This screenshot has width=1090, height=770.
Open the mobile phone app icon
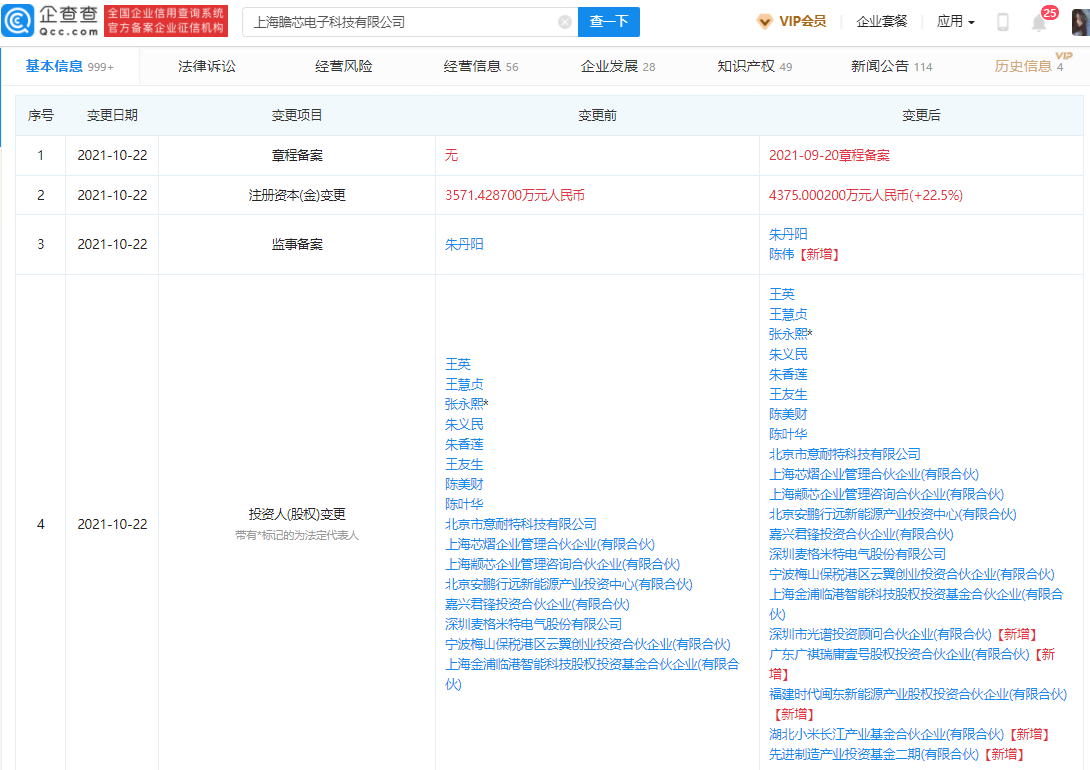1002,22
